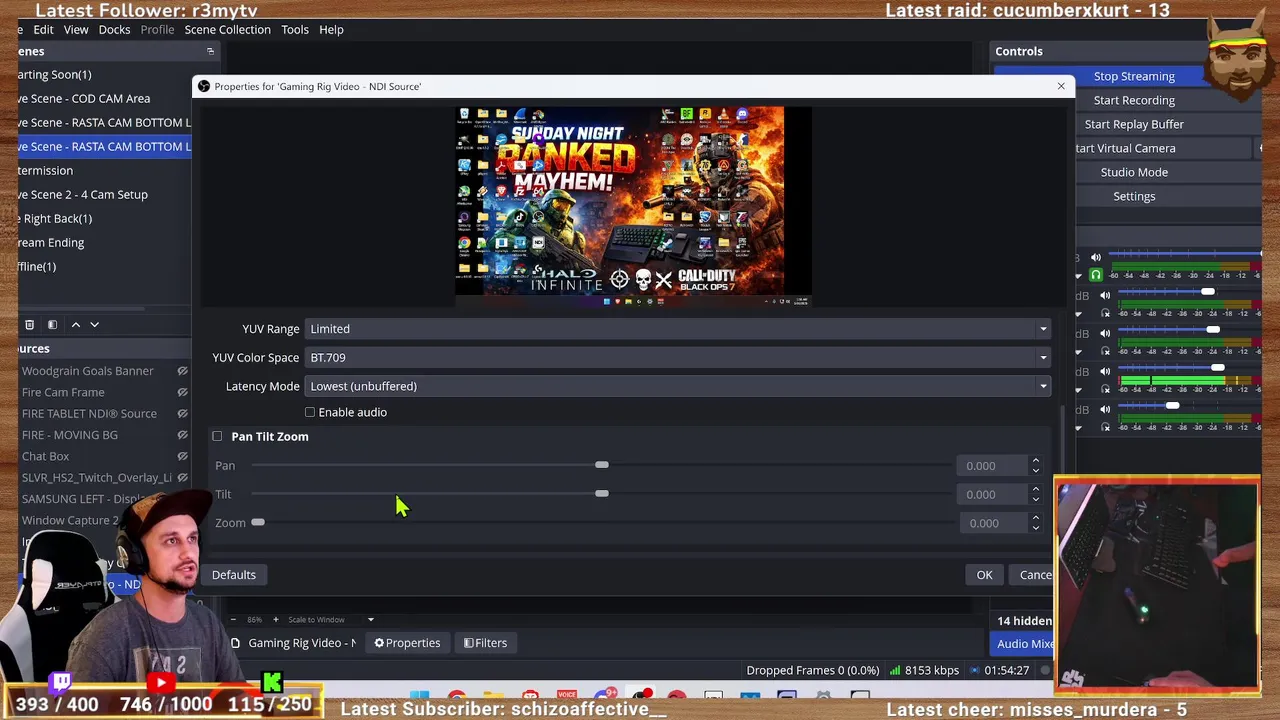Toggle visibility of FIRE TABLET NDI Source

tap(182, 414)
